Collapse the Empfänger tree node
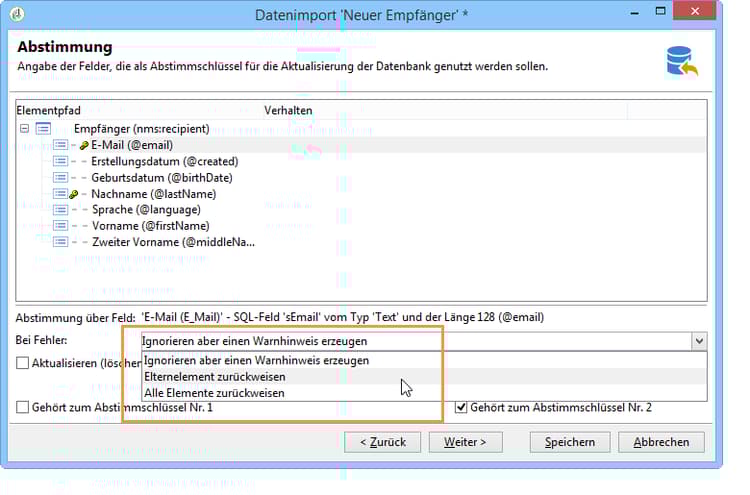This screenshot has width=750, height=495. 24,129
